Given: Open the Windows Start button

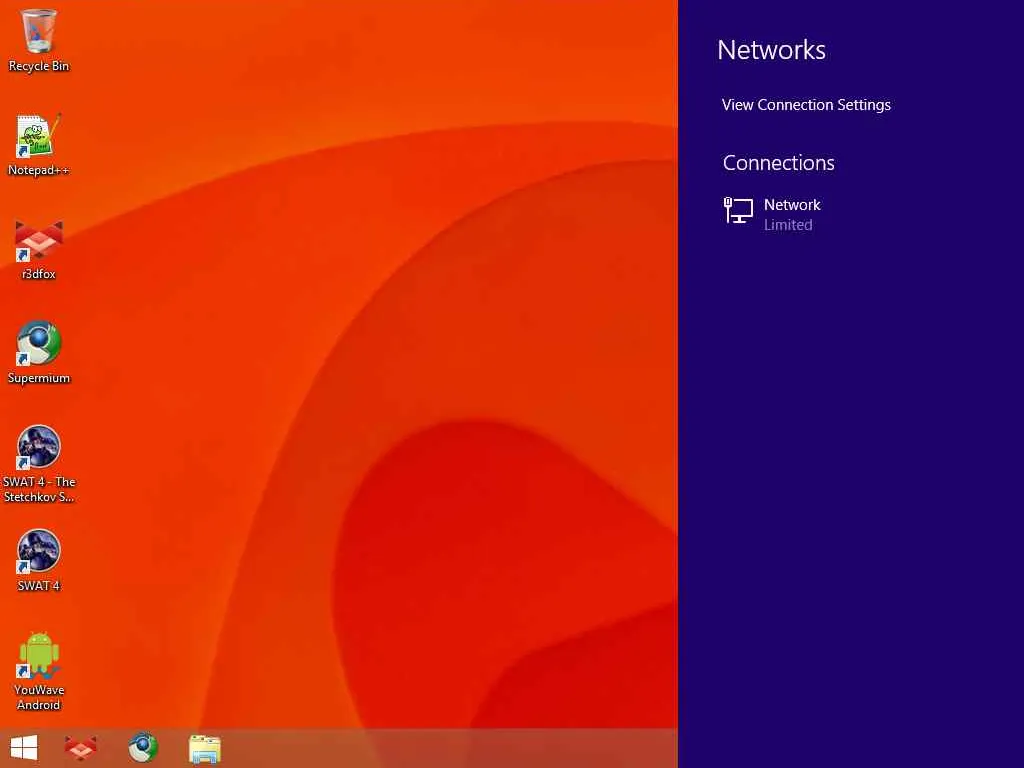Looking at the screenshot, I should pos(24,748).
